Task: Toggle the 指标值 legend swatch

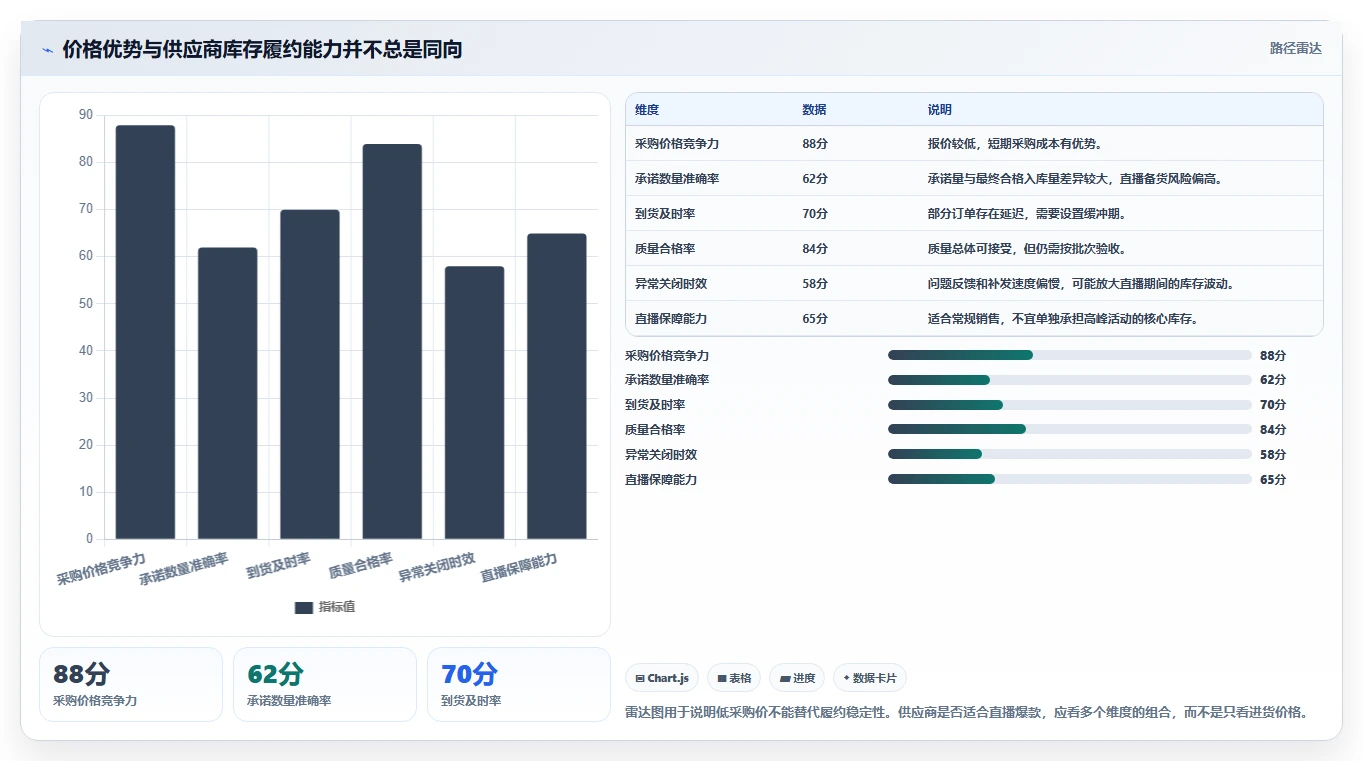Action: tap(304, 607)
